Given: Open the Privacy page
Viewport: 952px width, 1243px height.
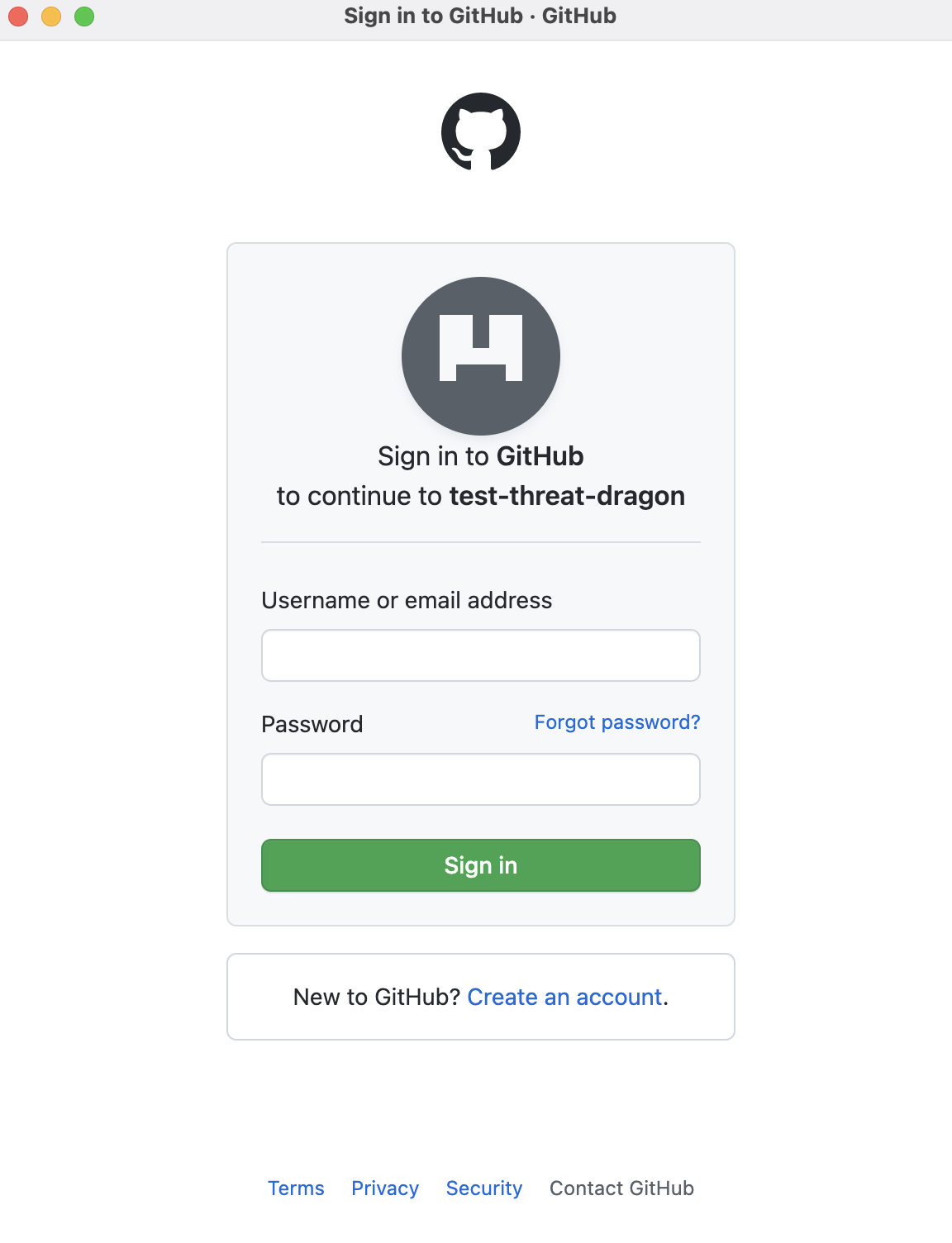Looking at the screenshot, I should pos(385,1188).
